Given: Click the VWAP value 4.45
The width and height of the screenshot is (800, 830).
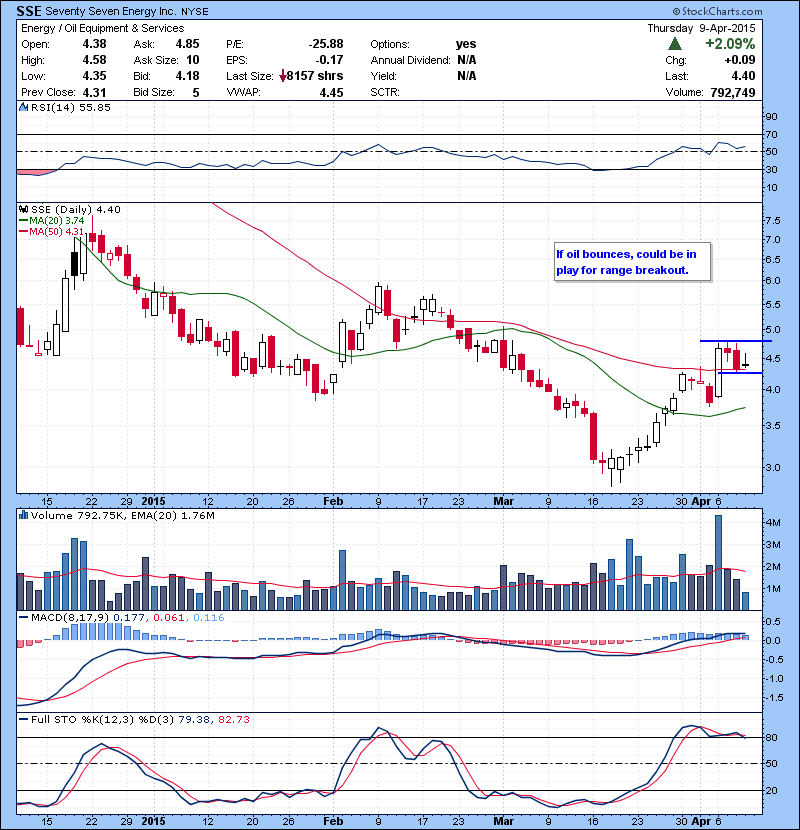Looking at the screenshot, I should tap(331, 92).
